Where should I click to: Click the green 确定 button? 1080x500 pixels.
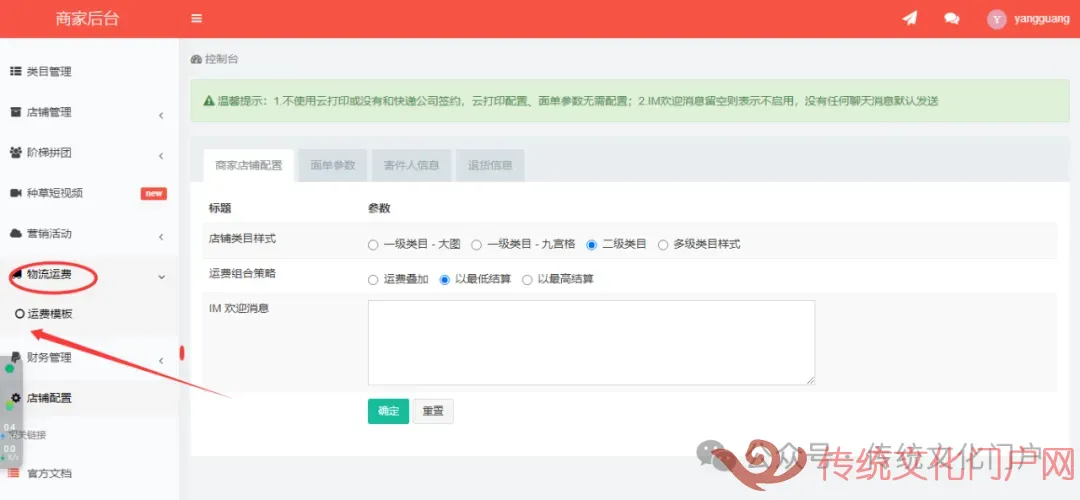click(388, 411)
